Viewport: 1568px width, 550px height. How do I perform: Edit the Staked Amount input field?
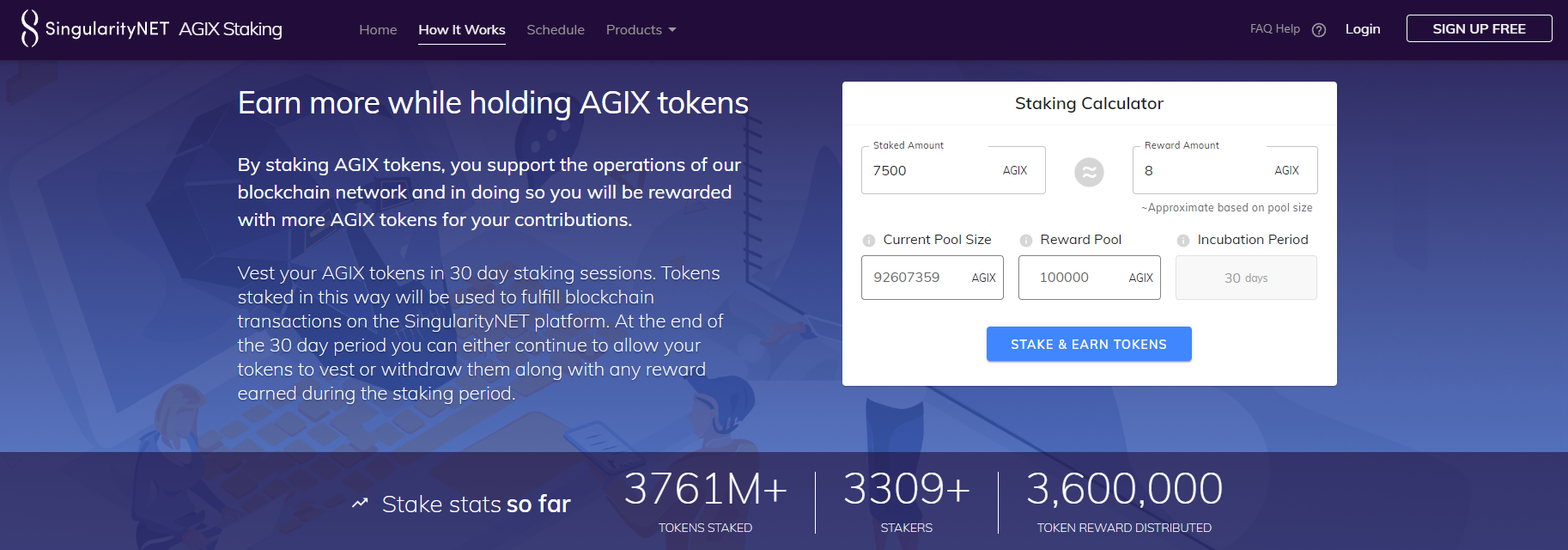click(927, 170)
